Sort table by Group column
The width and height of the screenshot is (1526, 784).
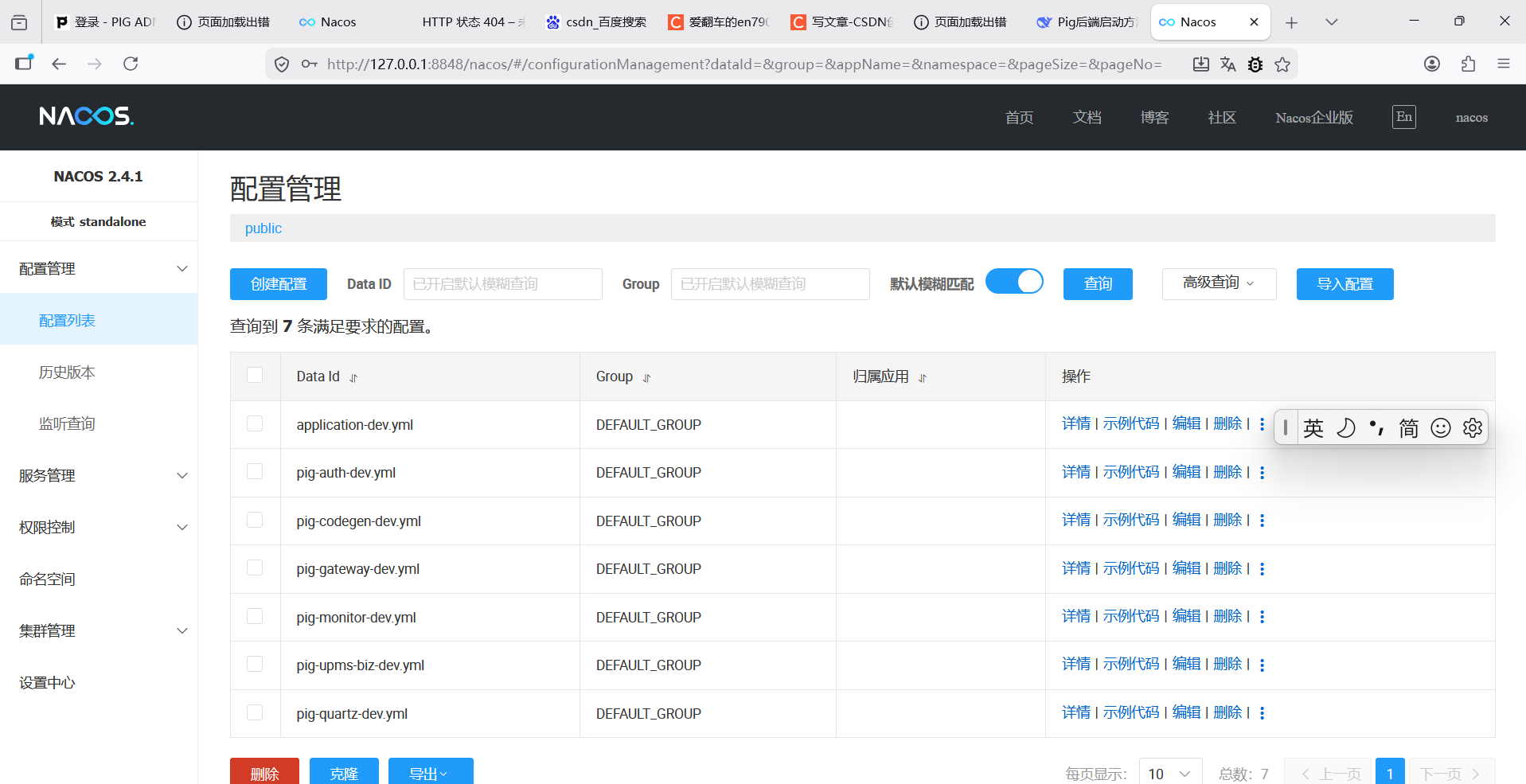point(646,378)
